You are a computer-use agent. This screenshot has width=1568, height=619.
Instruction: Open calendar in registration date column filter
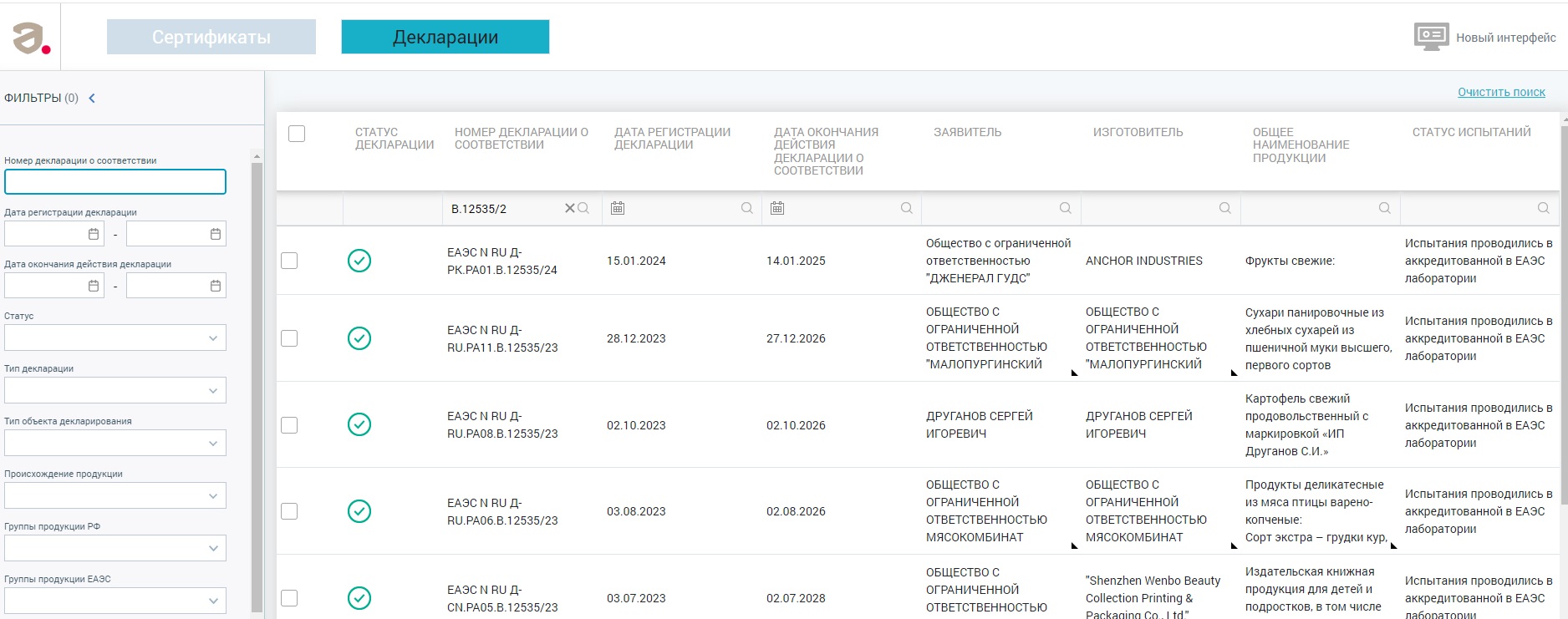tap(618, 208)
